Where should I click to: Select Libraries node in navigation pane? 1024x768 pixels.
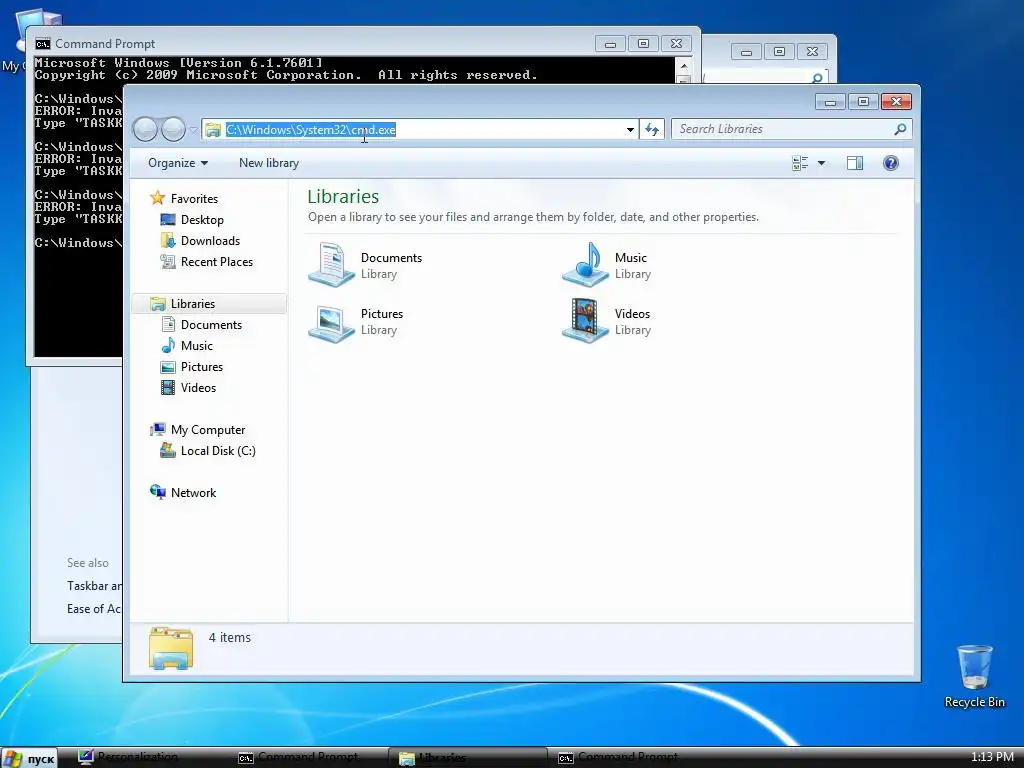coord(193,304)
